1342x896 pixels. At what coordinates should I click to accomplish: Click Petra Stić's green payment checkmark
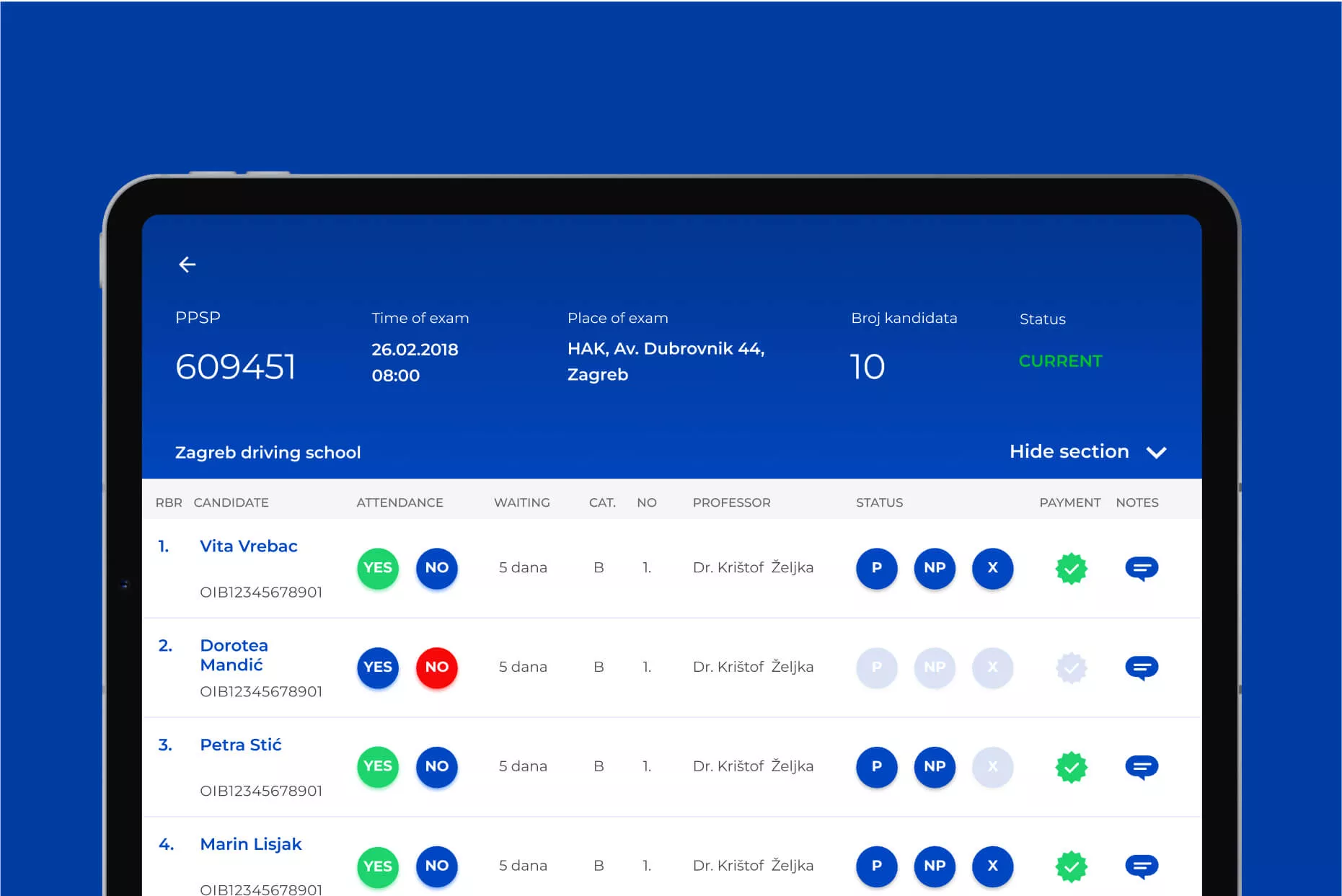[1071, 767]
